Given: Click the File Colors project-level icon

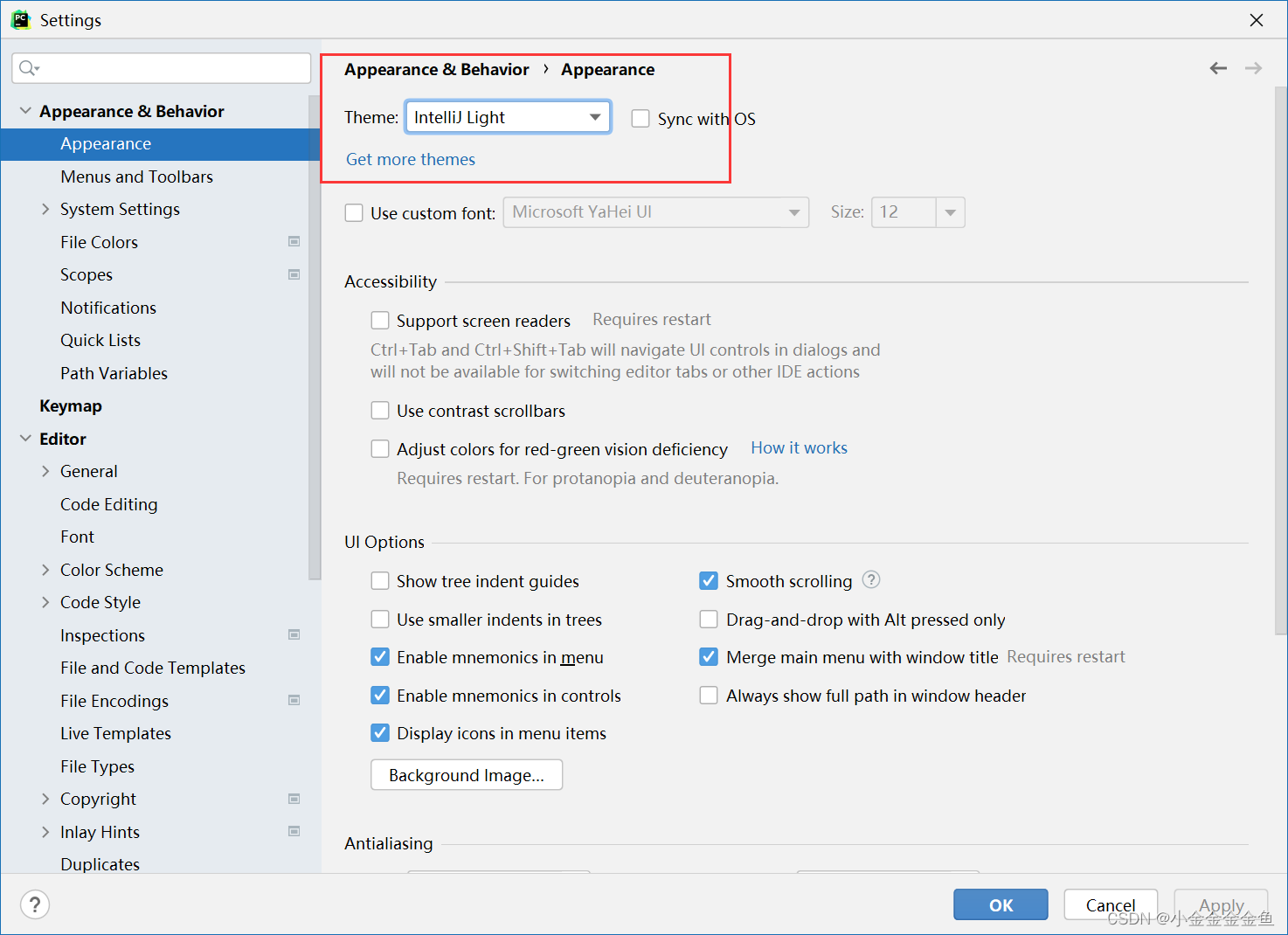Looking at the screenshot, I should tap(294, 241).
